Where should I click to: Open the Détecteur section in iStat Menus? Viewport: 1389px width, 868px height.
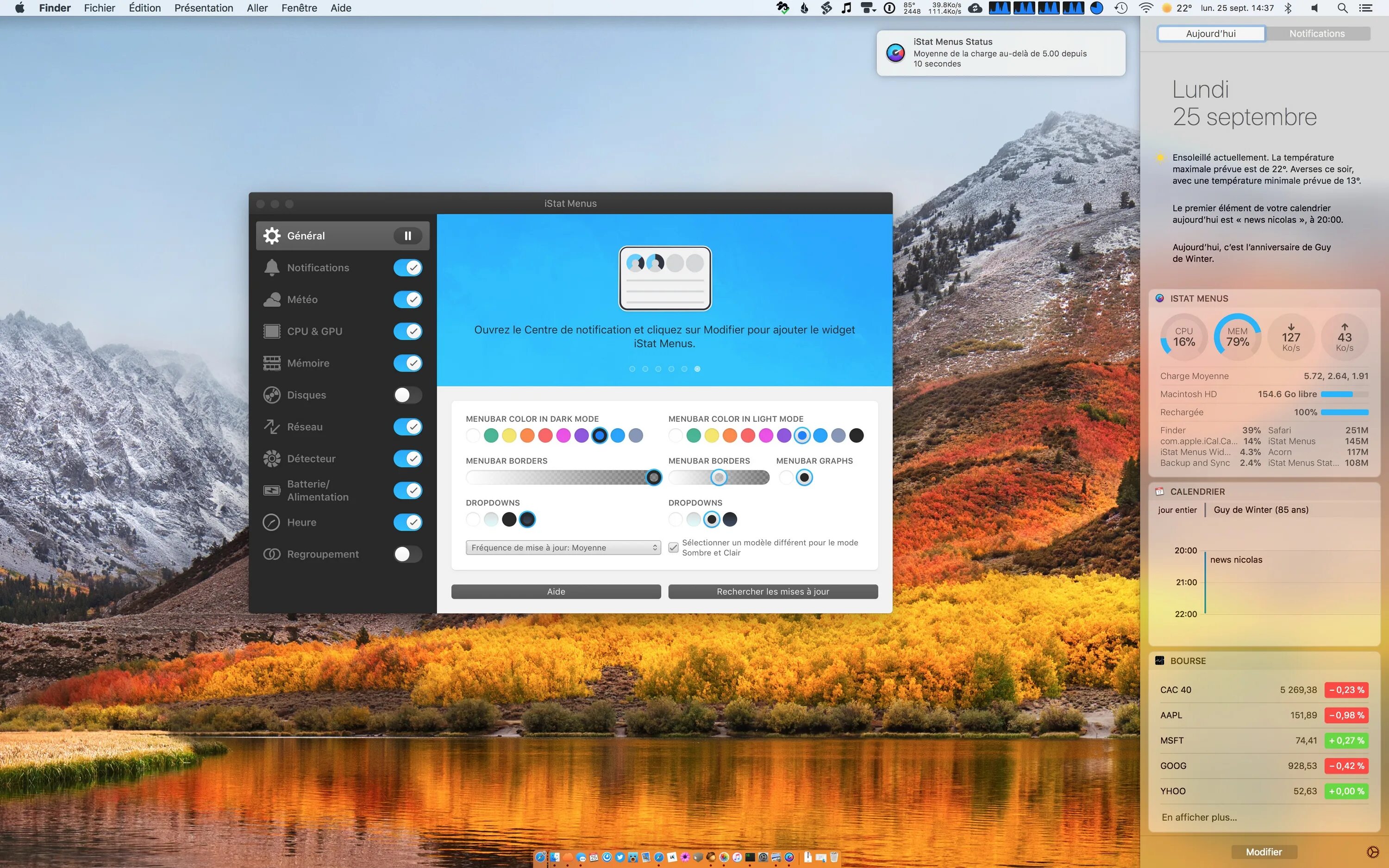tap(311, 458)
